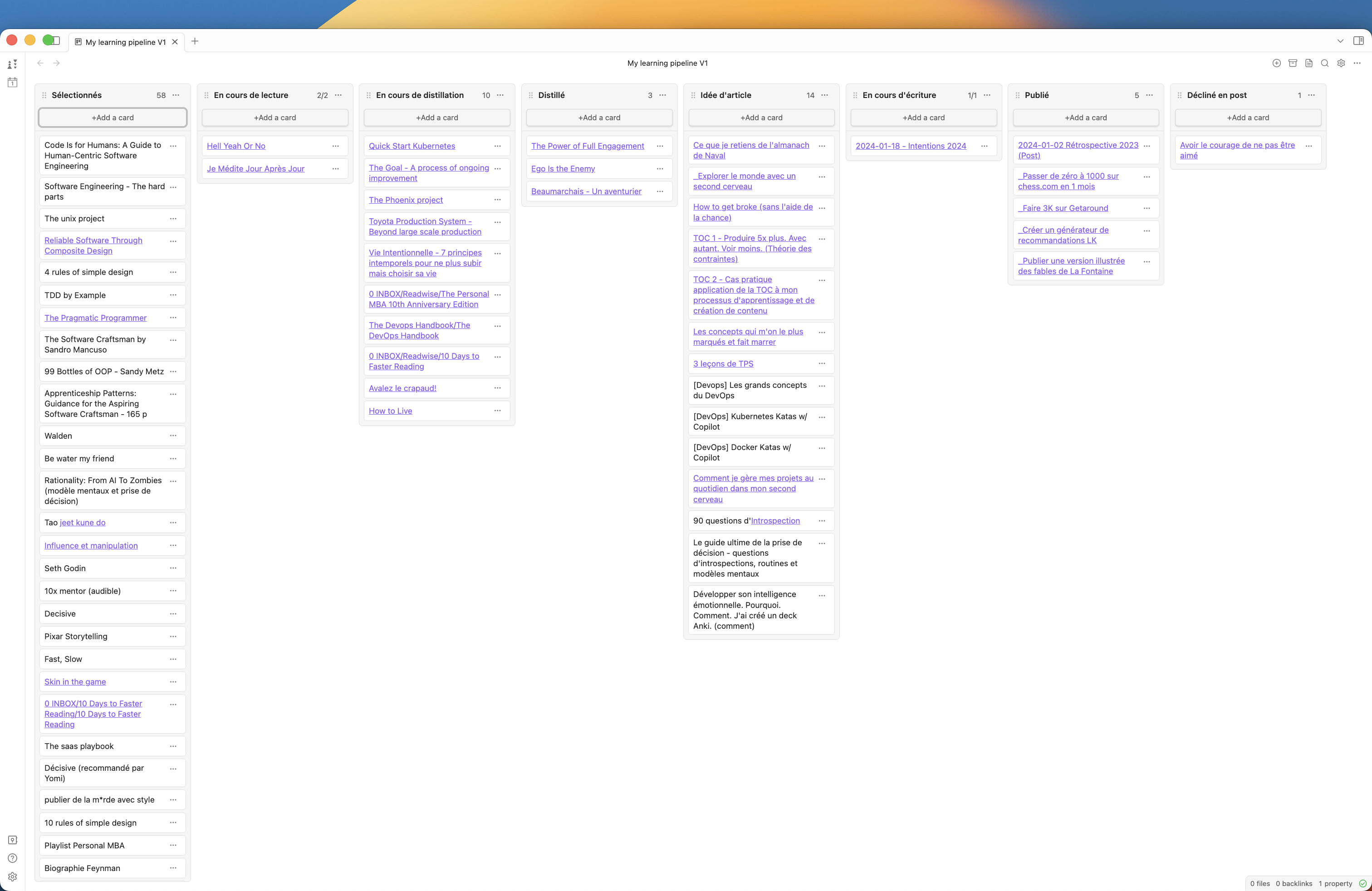Open the jeet kune do link
The width and height of the screenshot is (1372, 891).
[83, 522]
